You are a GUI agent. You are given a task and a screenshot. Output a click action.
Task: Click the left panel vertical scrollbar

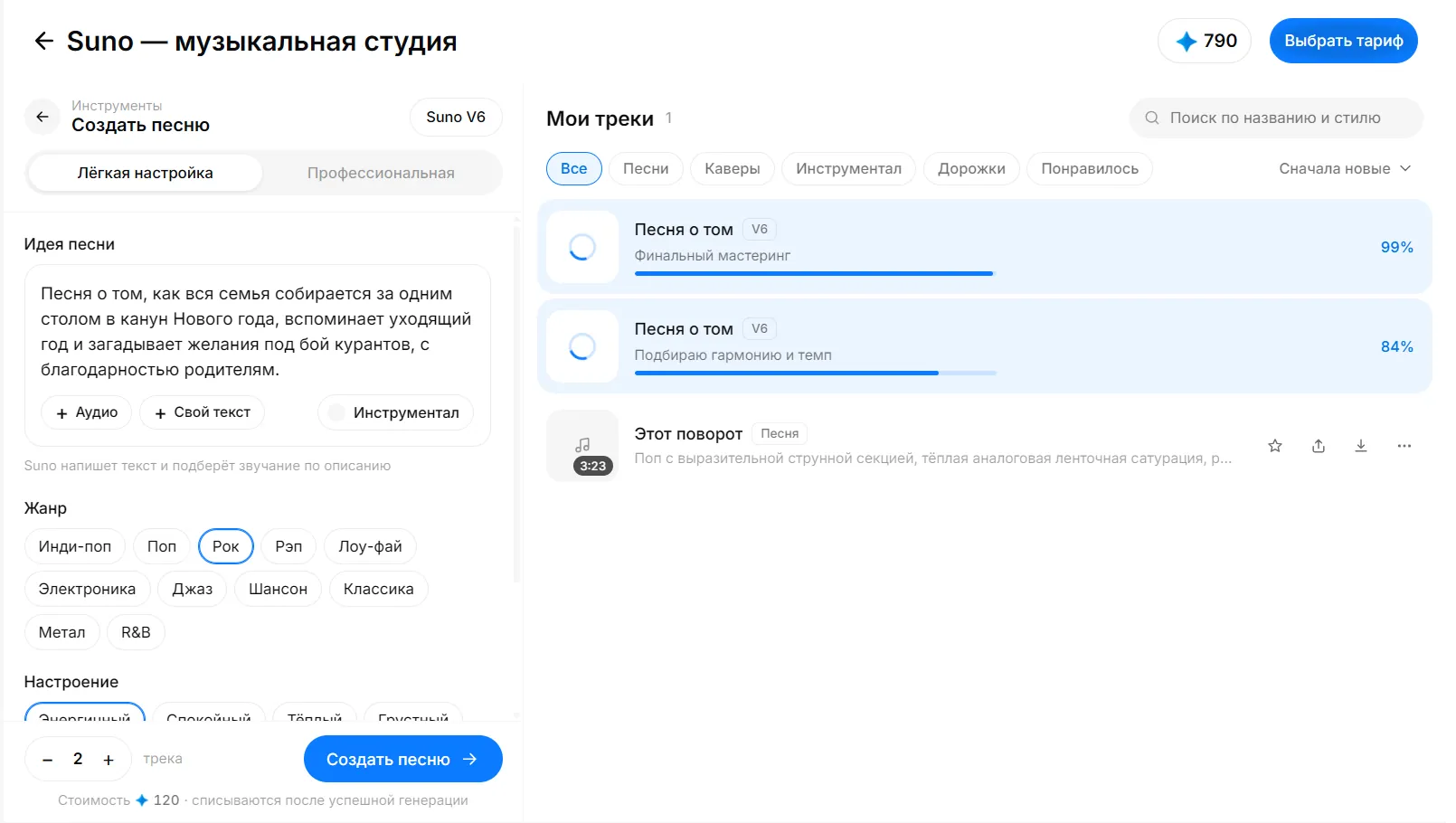[x=516, y=402]
